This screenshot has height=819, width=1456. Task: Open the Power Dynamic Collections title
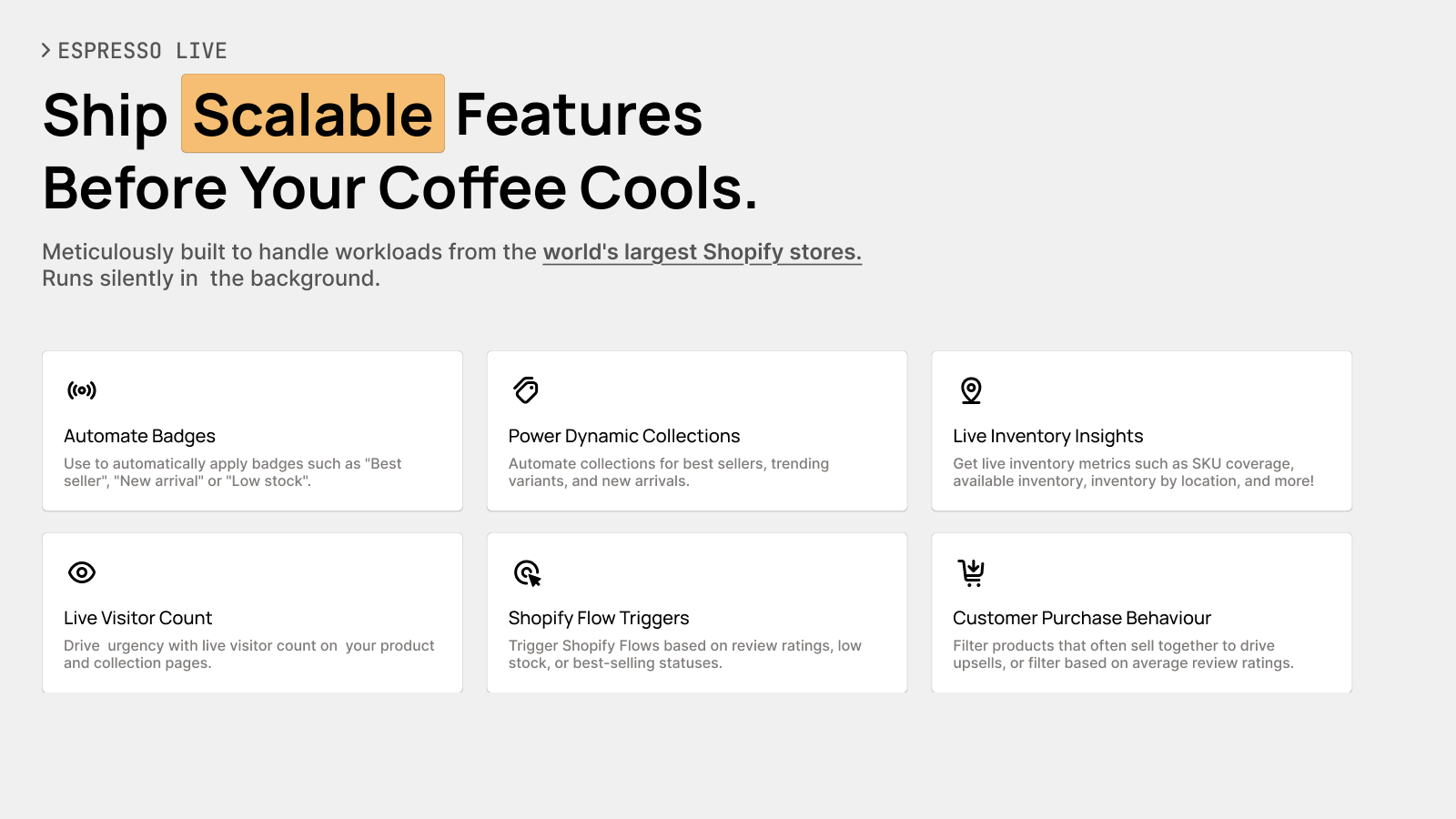[624, 436]
